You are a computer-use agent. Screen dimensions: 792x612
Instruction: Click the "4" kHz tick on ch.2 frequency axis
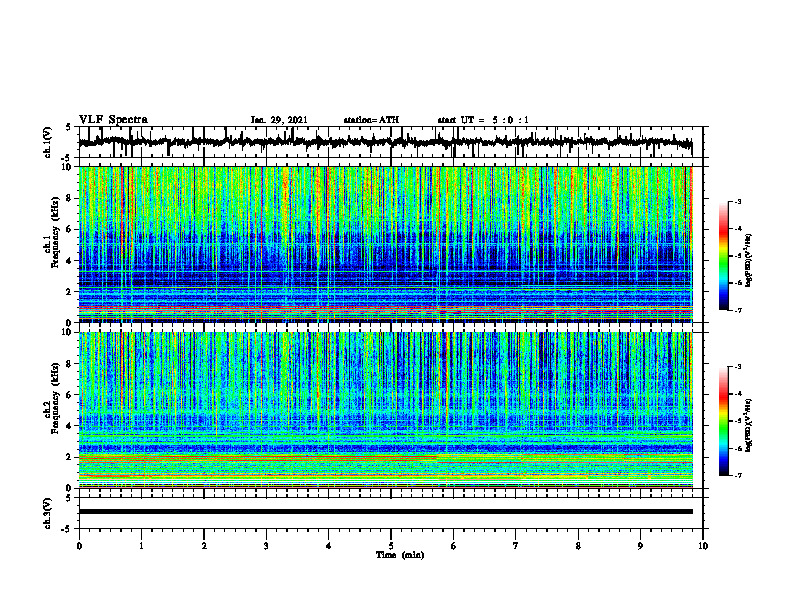click(x=70, y=426)
